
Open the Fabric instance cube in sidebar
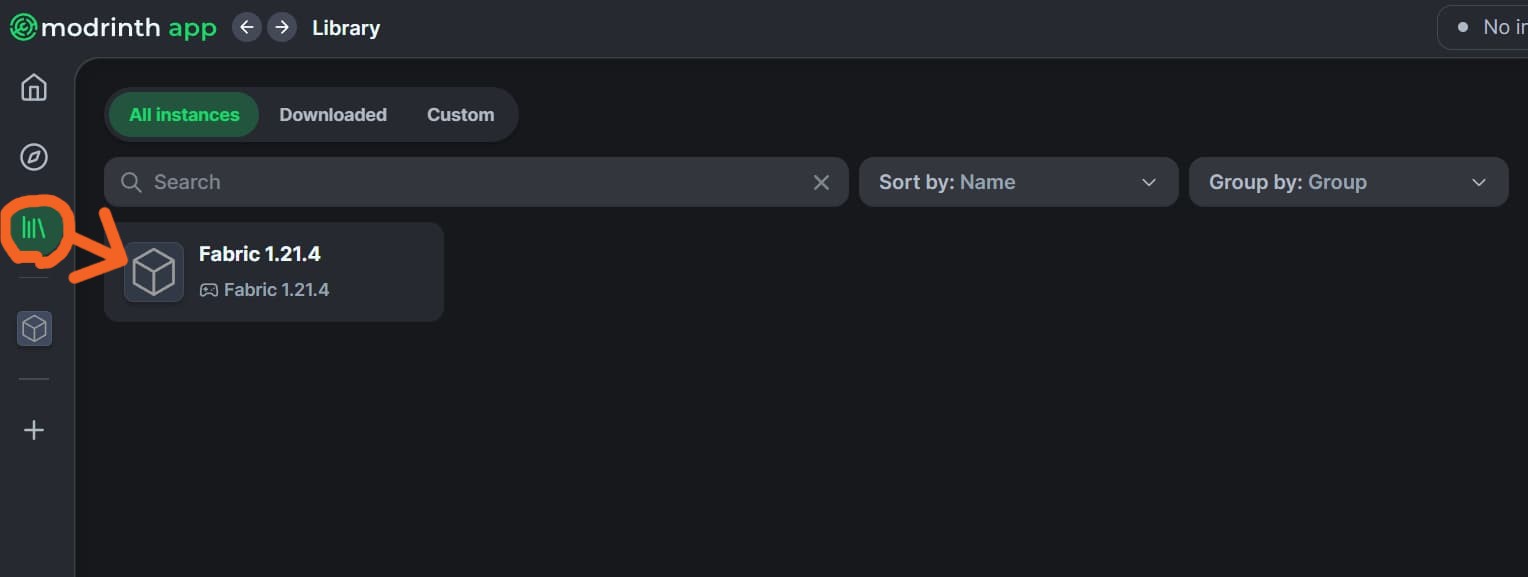click(34, 328)
